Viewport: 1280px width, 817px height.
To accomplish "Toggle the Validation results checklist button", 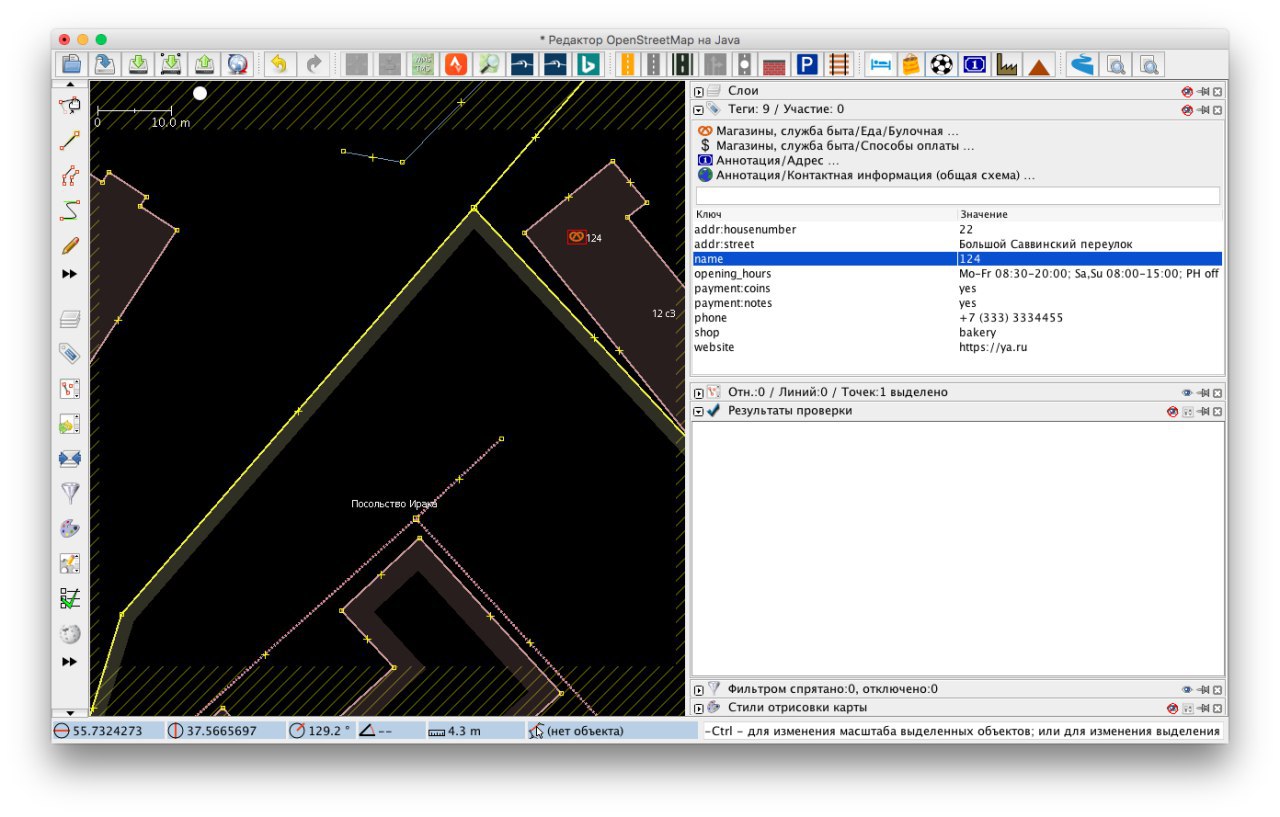I will 69,598.
